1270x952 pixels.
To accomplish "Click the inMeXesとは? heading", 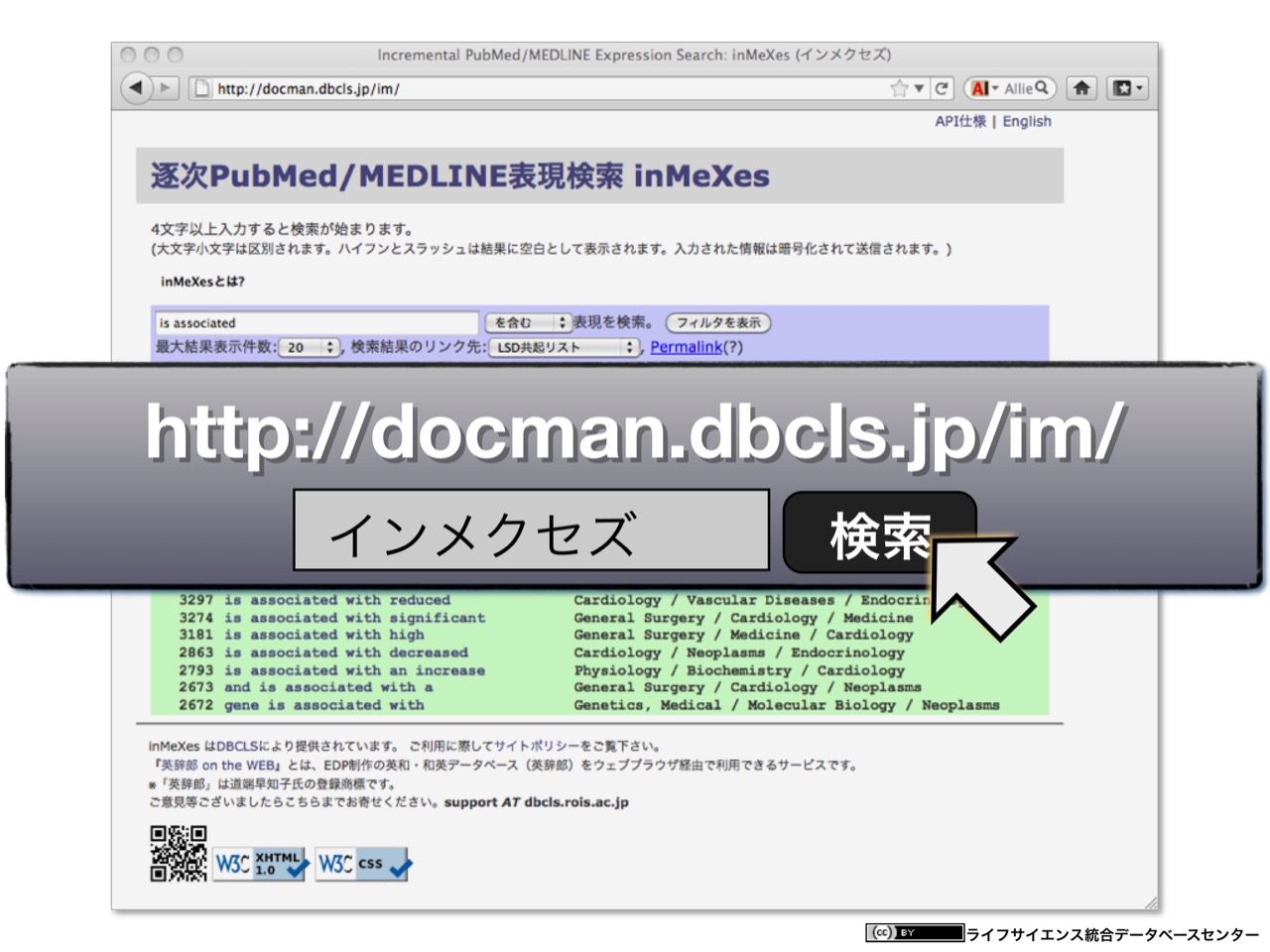I will click(202, 282).
